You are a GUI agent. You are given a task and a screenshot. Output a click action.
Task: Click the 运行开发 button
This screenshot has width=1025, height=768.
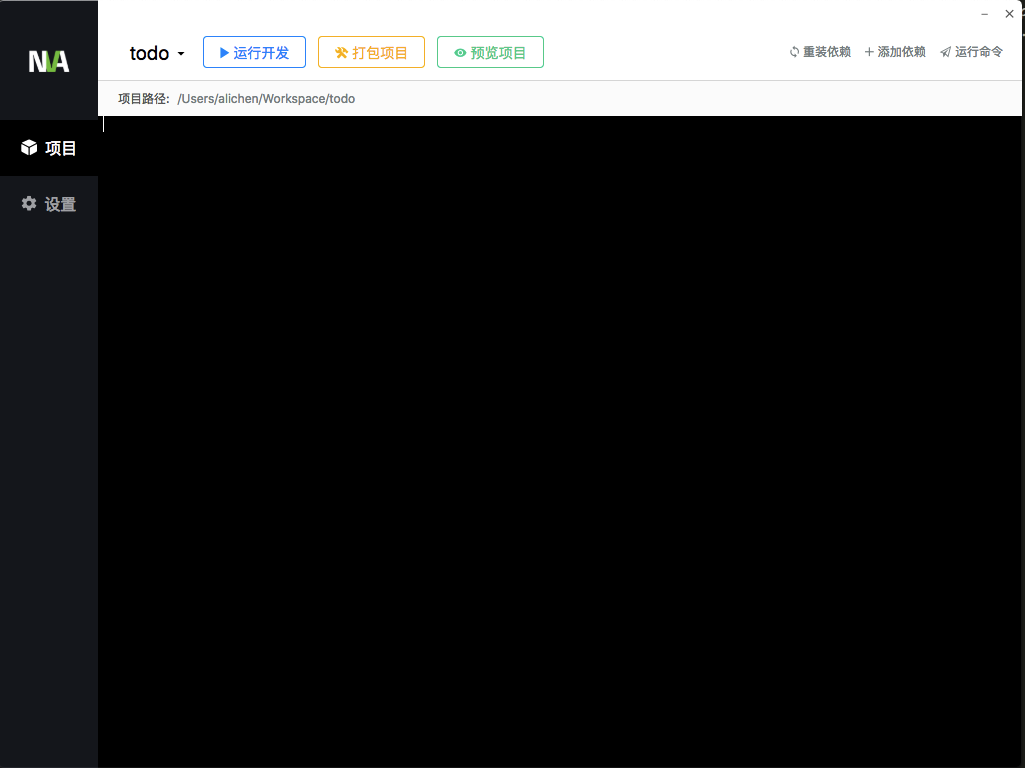[x=254, y=52]
